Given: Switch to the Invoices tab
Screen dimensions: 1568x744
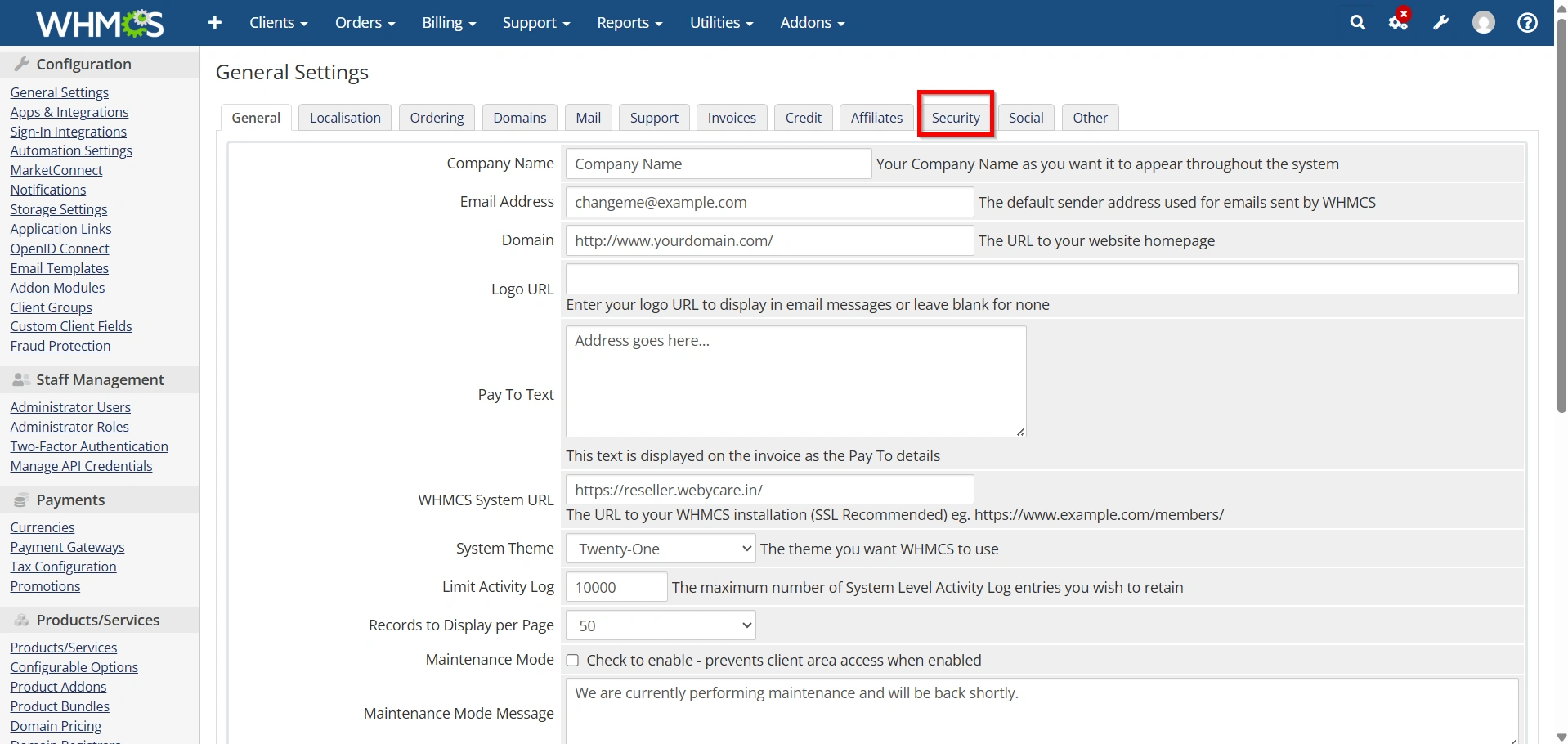Looking at the screenshot, I should click(732, 118).
